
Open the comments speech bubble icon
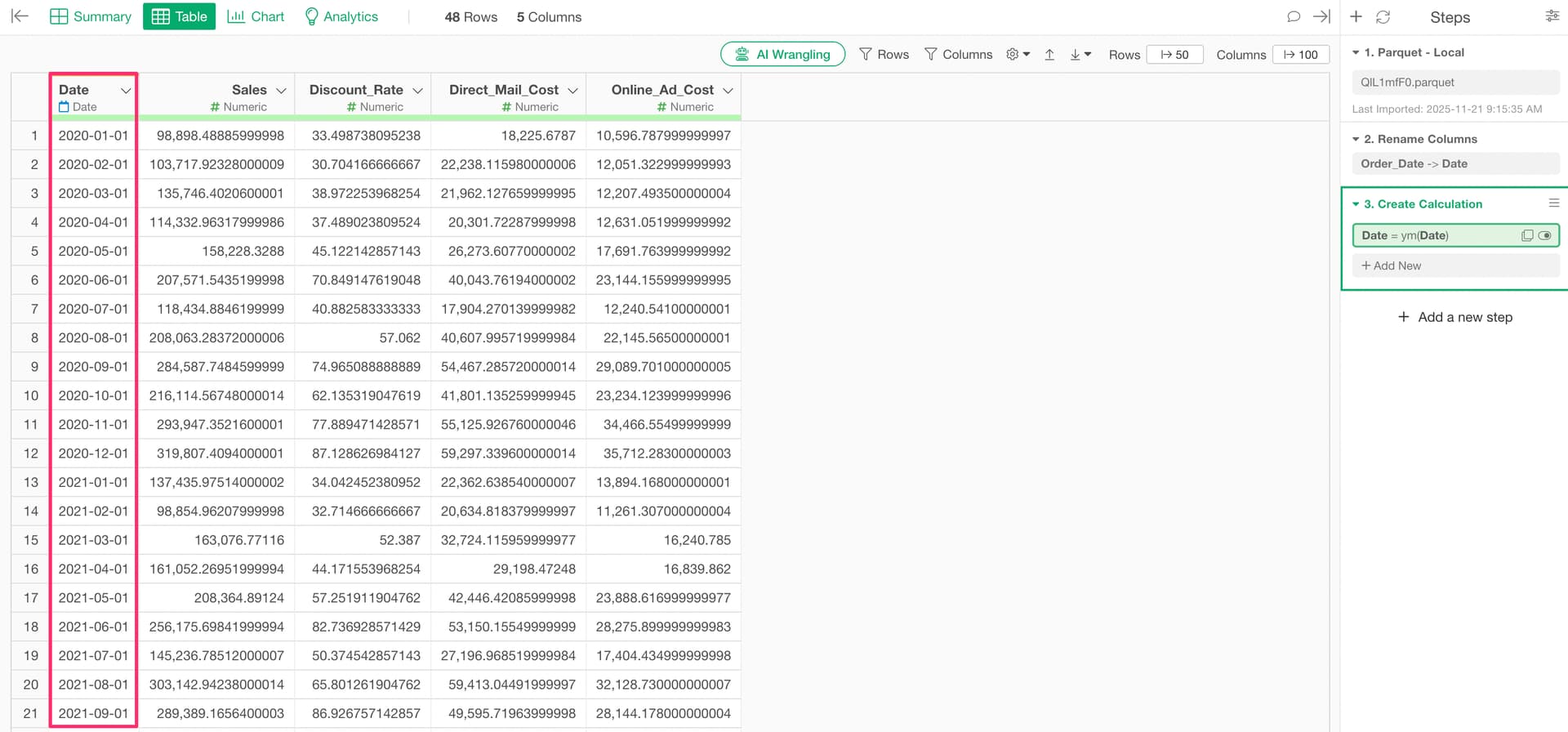1293,16
